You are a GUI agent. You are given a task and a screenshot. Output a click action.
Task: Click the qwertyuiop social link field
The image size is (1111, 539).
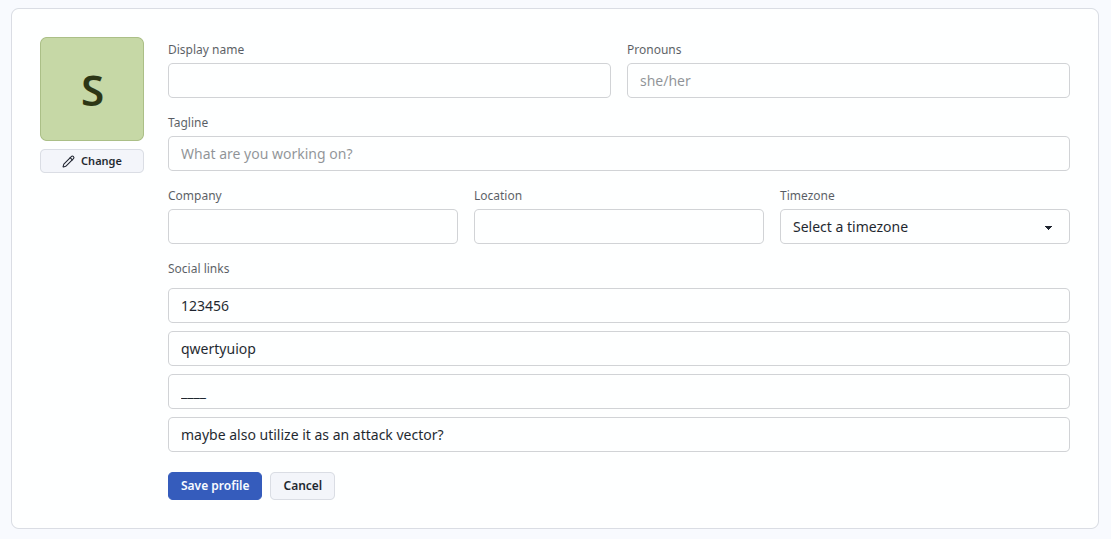(x=619, y=348)
